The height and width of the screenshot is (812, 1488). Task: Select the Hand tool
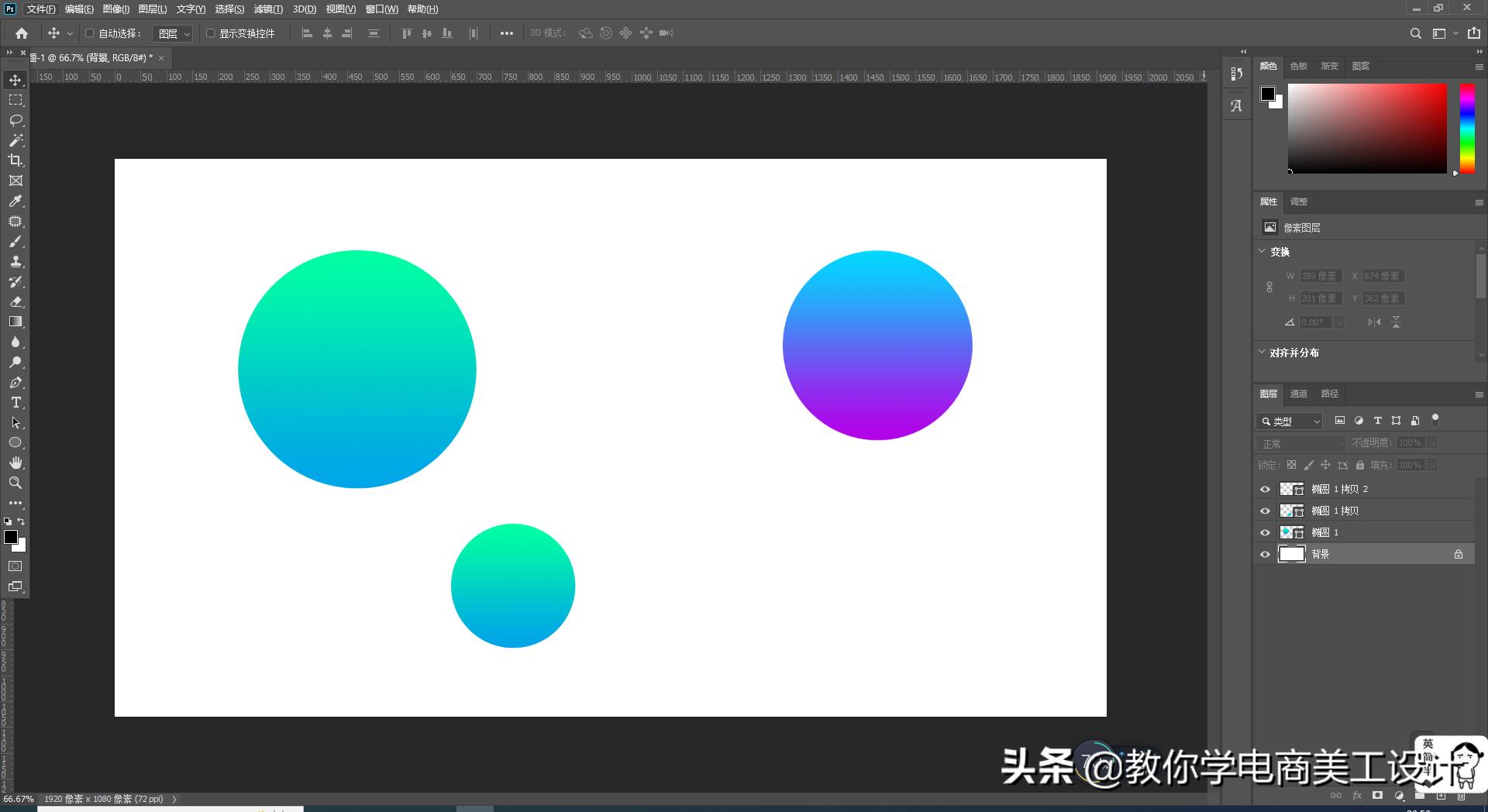point(15,463)
